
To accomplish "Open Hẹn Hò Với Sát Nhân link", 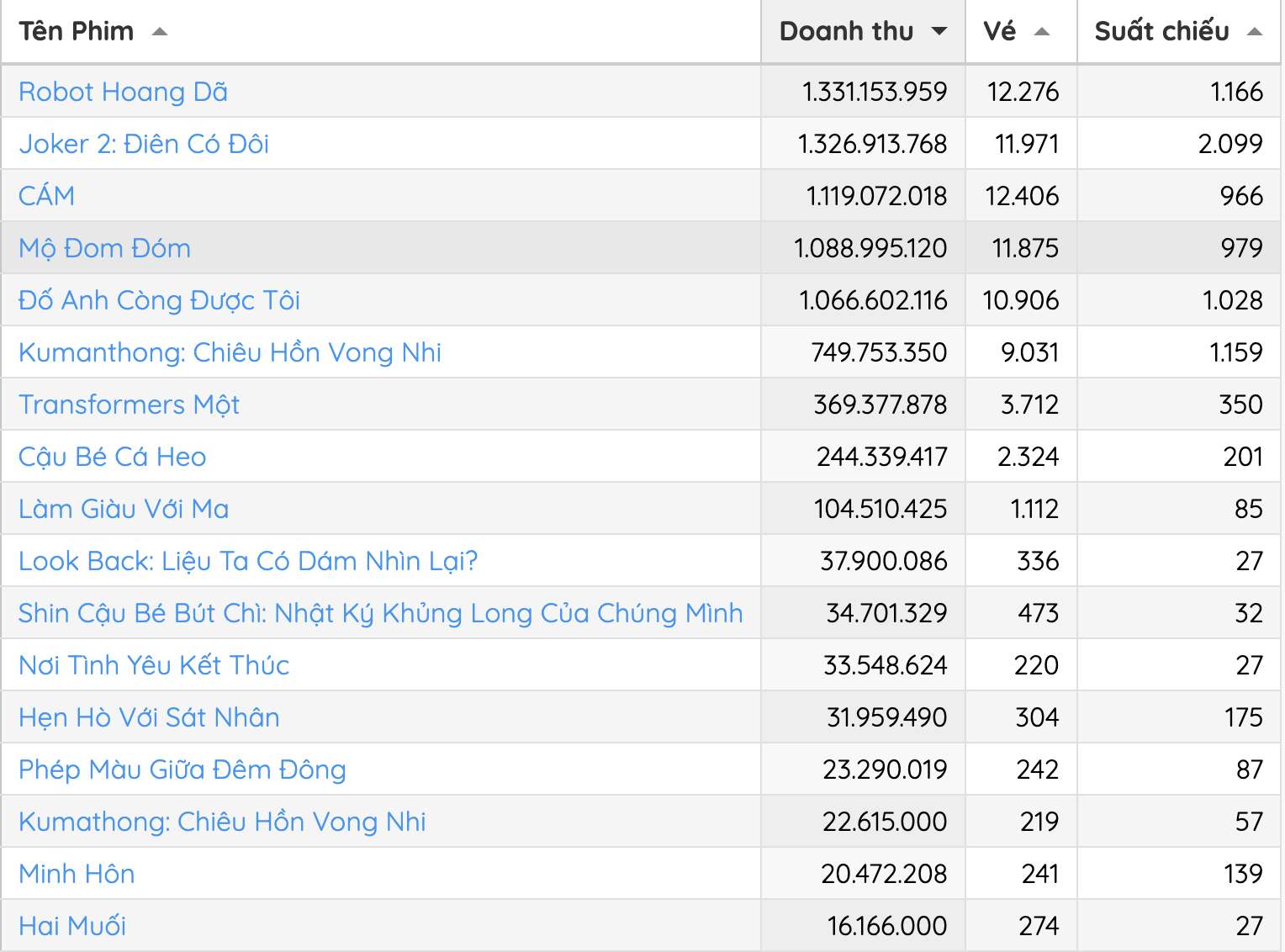I will [149, 717].
